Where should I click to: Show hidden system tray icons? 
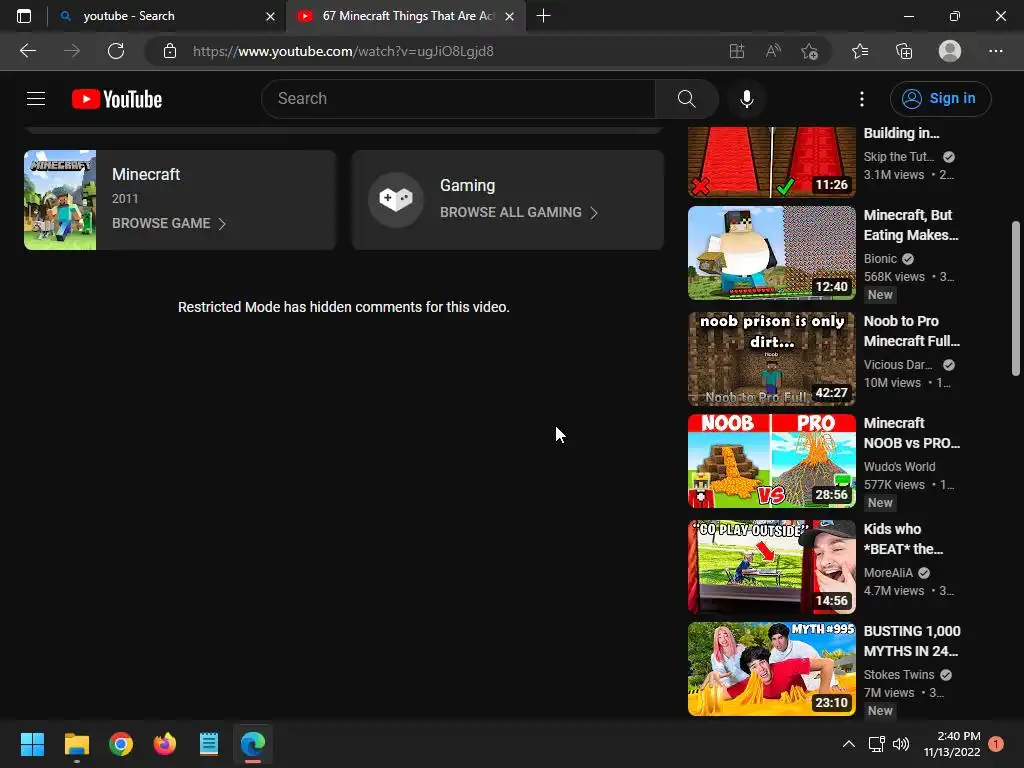coord(848,744)
